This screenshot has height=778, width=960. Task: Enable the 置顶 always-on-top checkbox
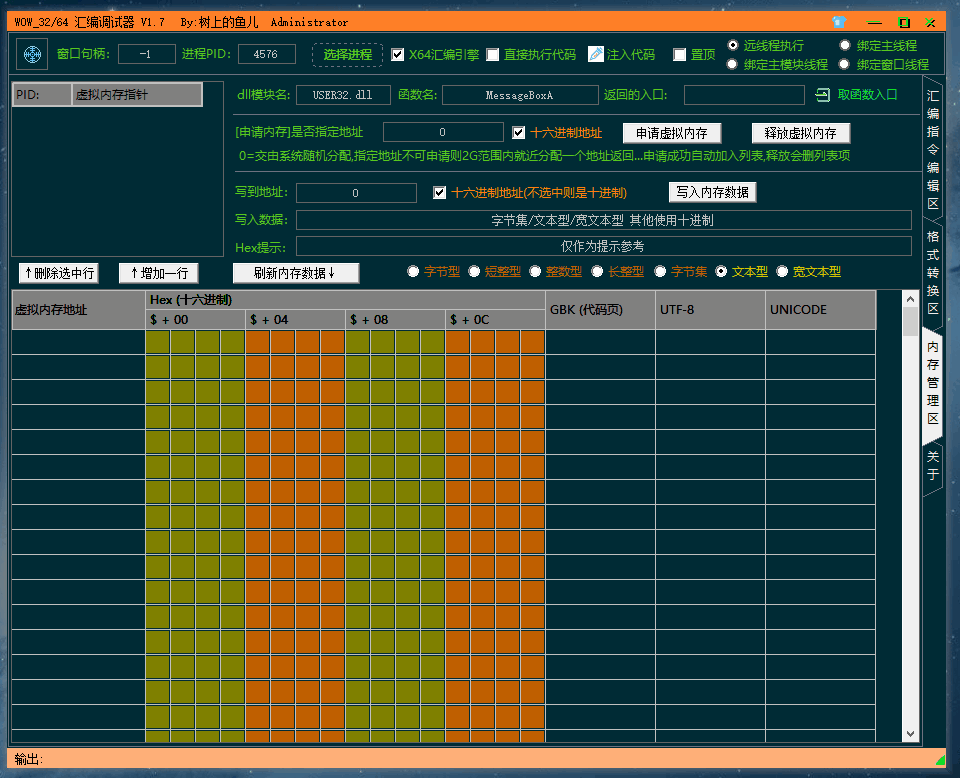coord(679,54)
